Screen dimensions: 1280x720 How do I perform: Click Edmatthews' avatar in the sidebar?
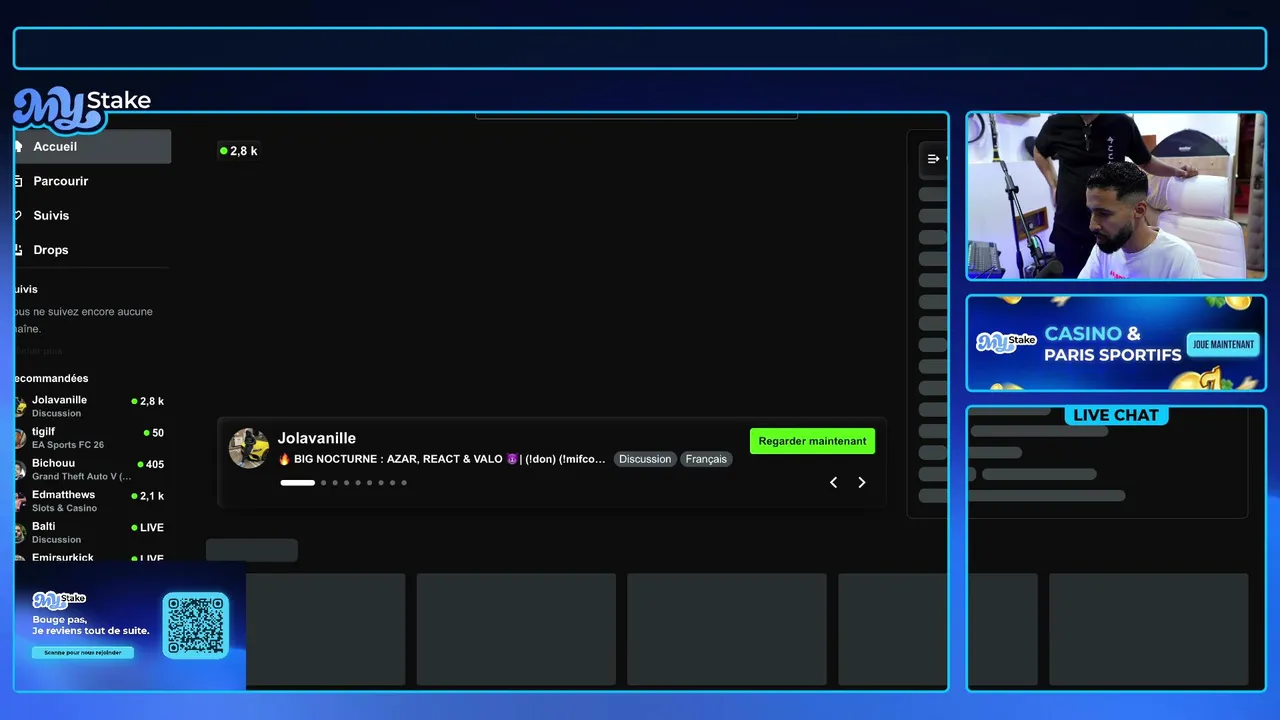point(19,501)
